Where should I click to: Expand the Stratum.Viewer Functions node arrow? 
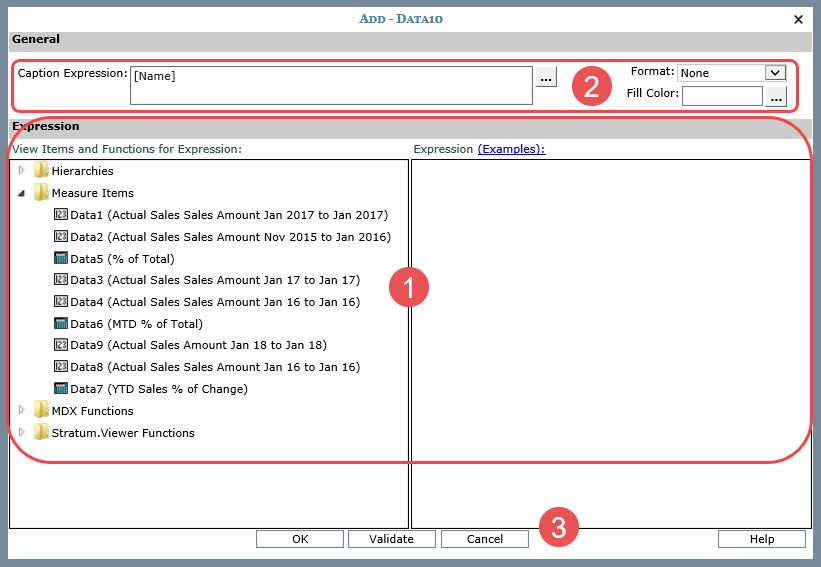pyautogui.click(x=22, y=433)
